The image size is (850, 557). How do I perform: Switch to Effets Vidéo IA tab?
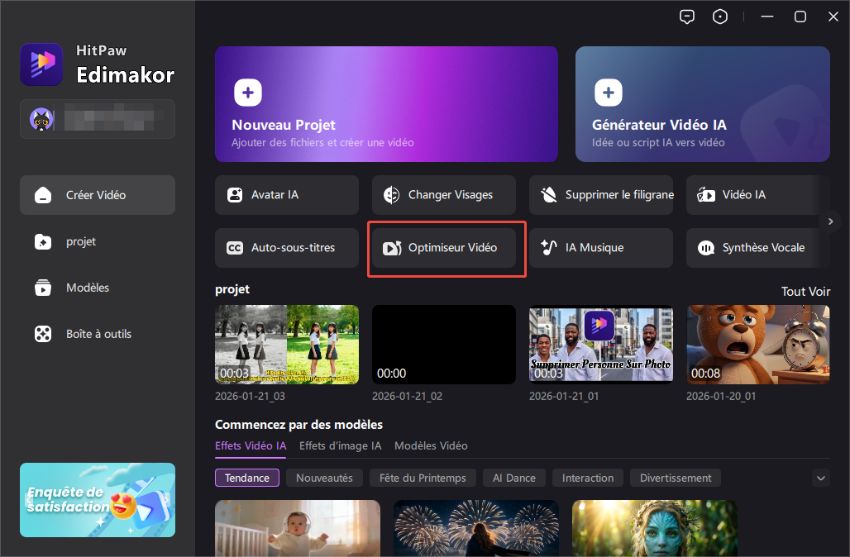click(250, 446)
